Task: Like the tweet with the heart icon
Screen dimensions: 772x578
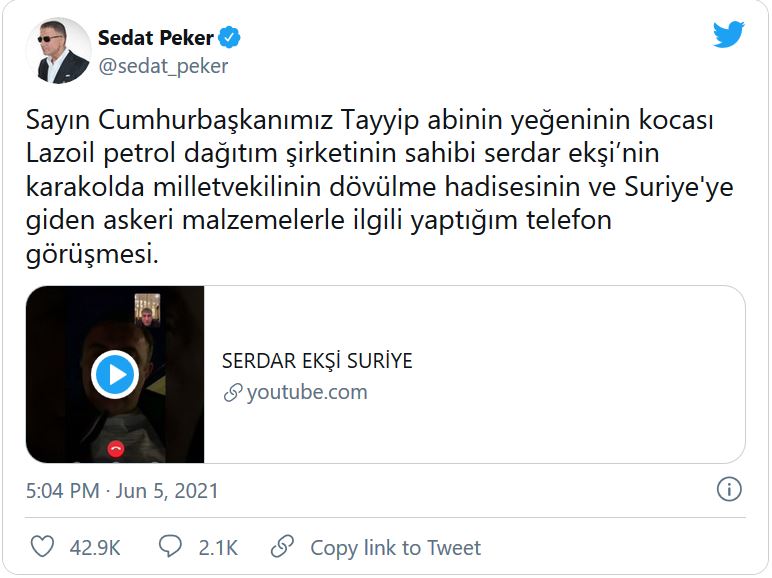Action: click(42, 547)
